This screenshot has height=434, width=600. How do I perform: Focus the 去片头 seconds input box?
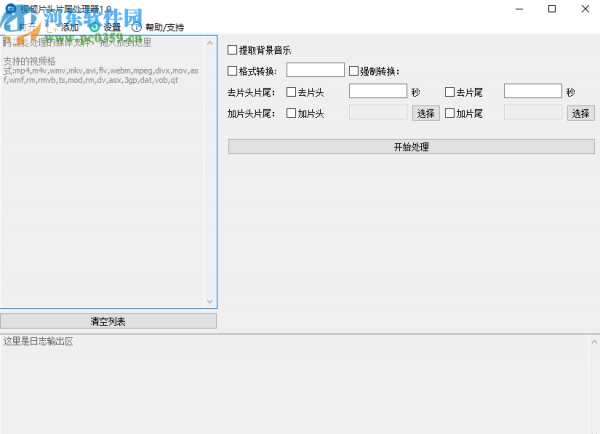pos(377,91)
